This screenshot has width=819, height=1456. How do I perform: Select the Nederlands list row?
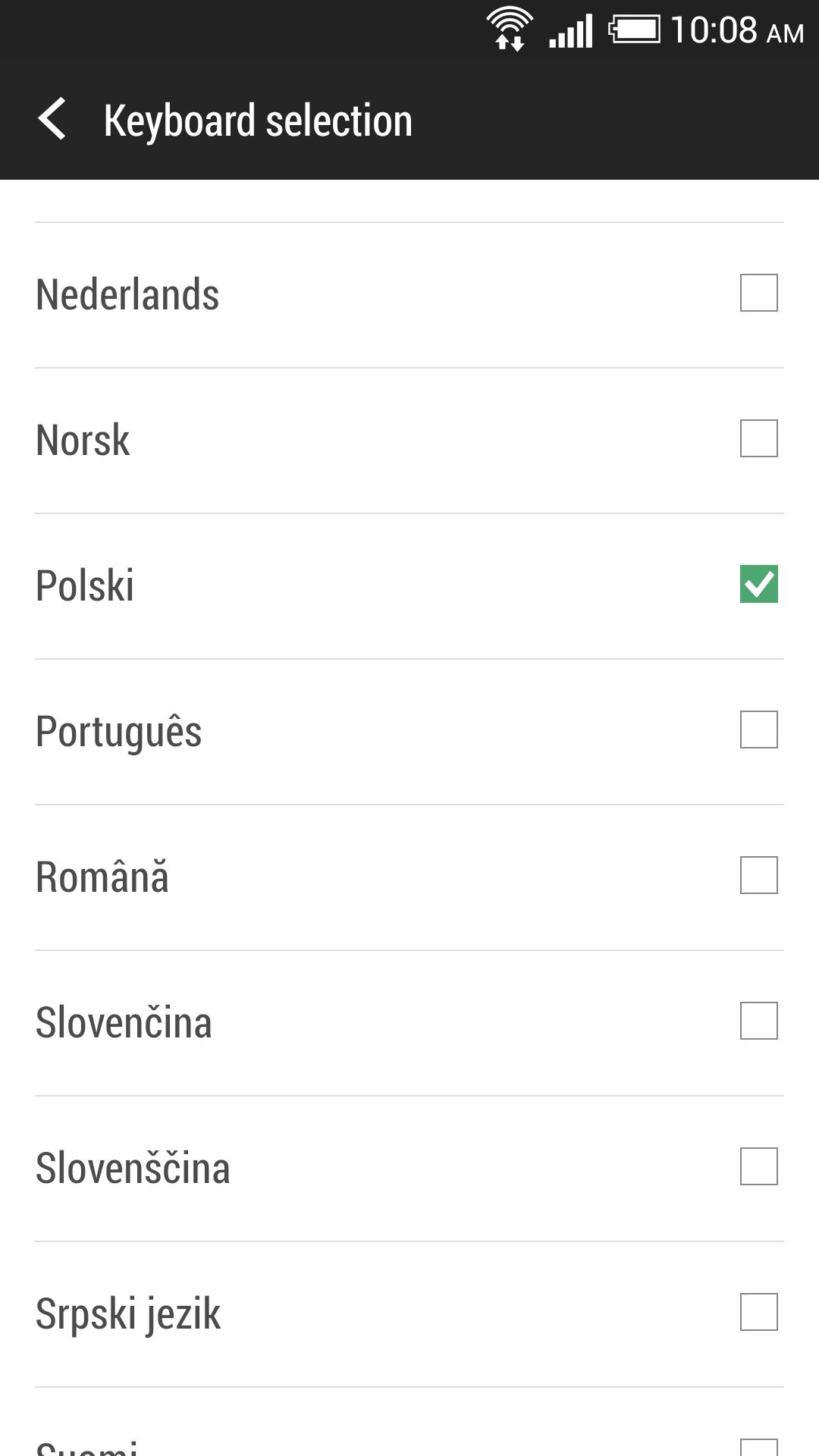(x=303, y=293)
